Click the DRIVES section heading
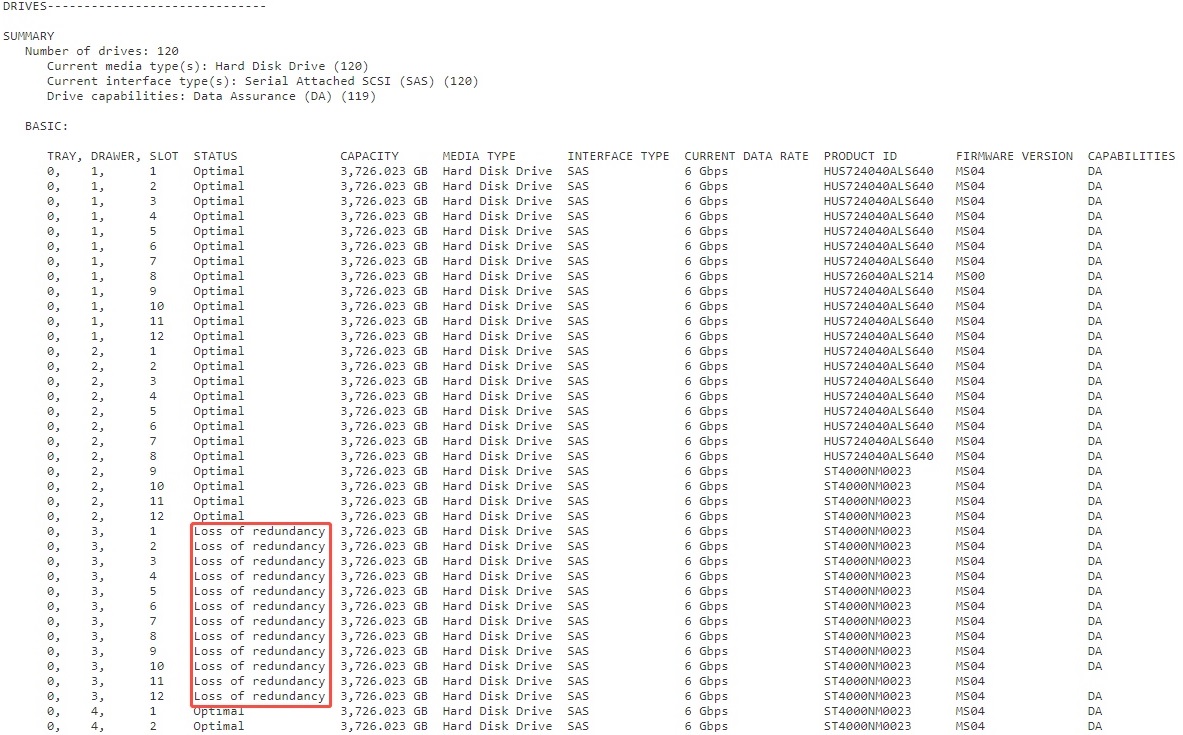The image size is (1183, 735). (x=24, y=6)
